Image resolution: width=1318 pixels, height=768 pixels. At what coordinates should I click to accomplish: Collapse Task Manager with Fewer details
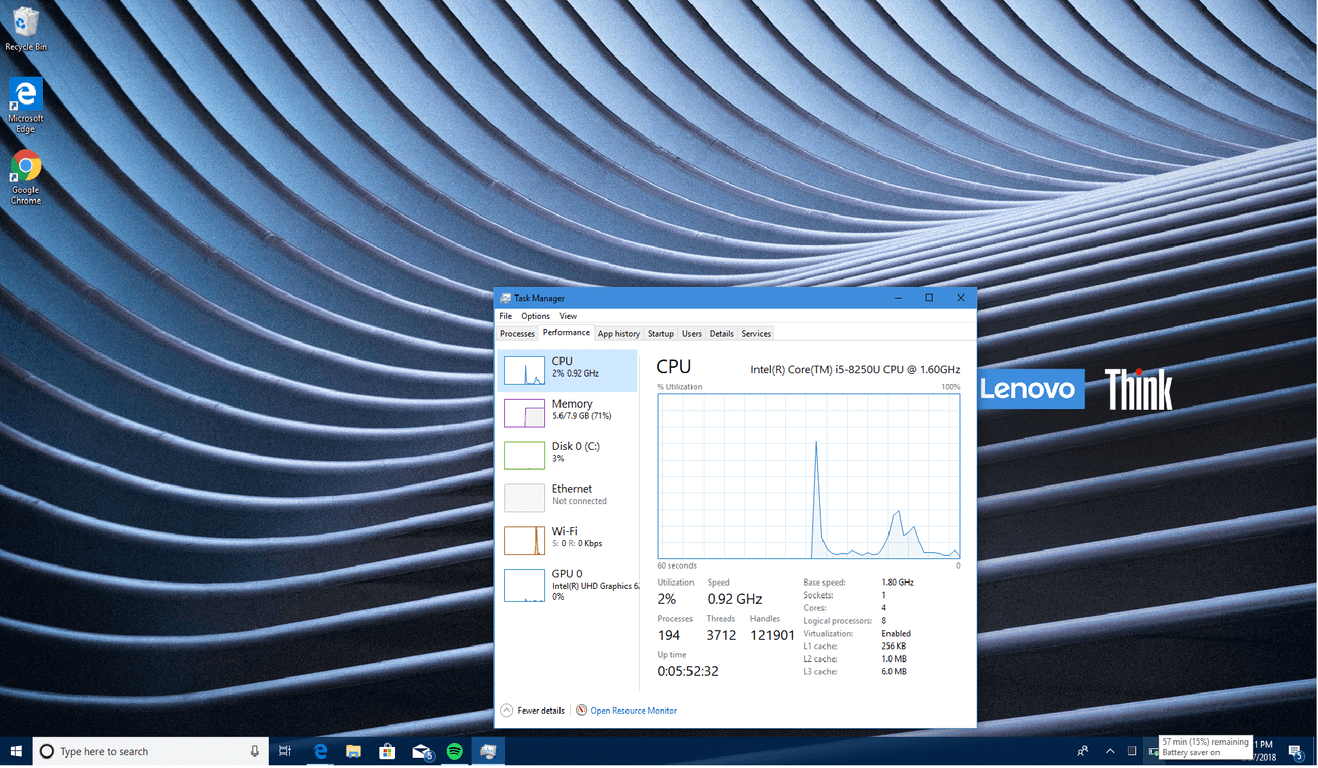coord(533,711)
